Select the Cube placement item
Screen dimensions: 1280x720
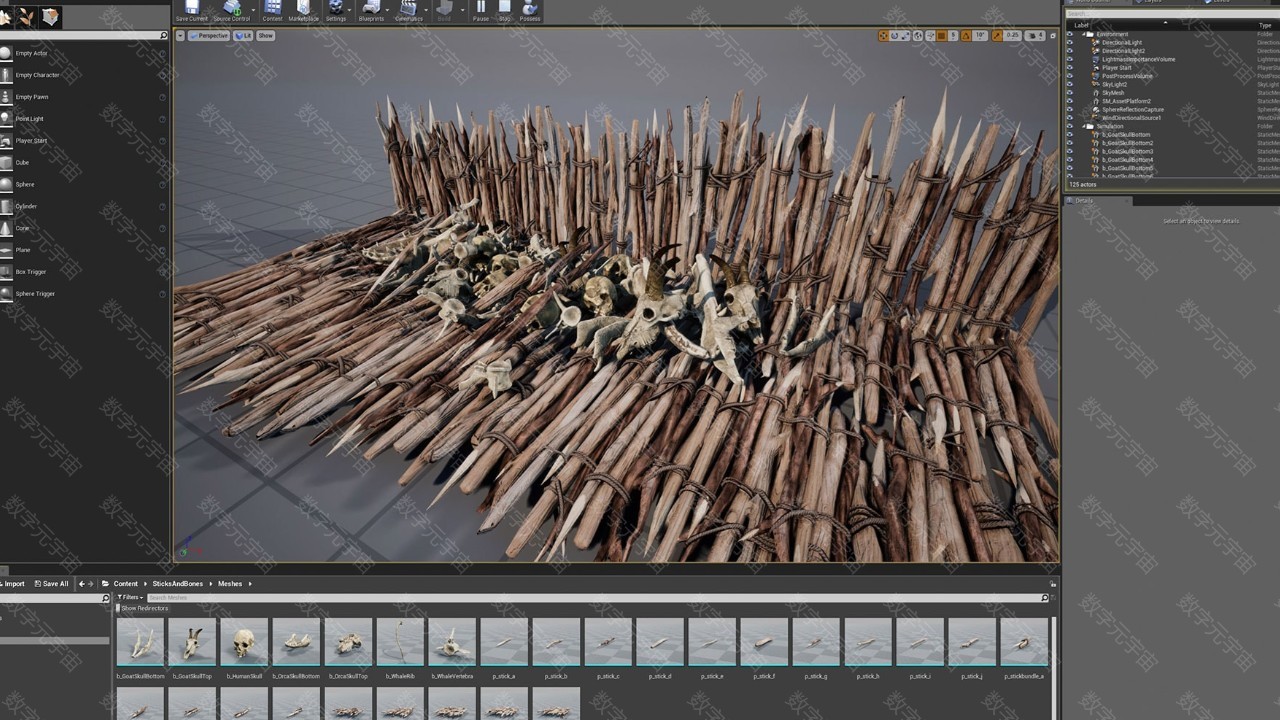click(x=84, y=163)
